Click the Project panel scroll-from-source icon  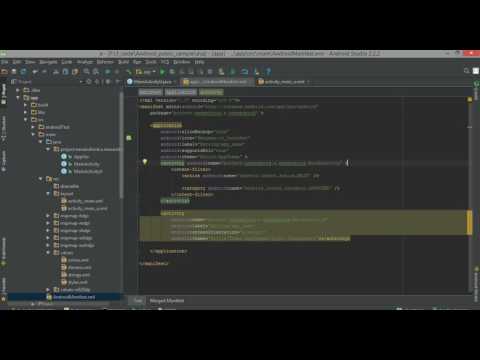(x=89, y=82)
